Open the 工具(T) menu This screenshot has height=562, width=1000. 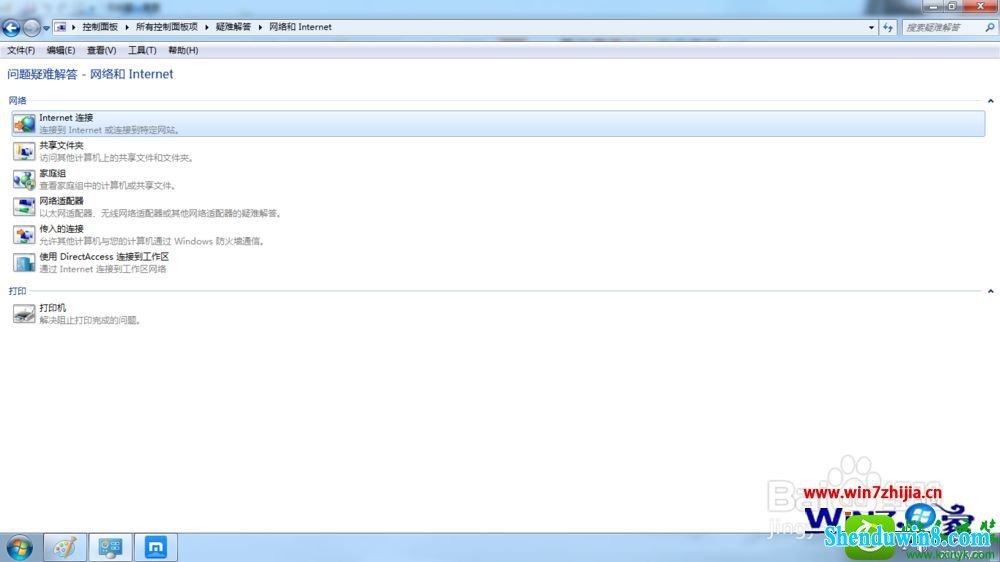(142, 50)
